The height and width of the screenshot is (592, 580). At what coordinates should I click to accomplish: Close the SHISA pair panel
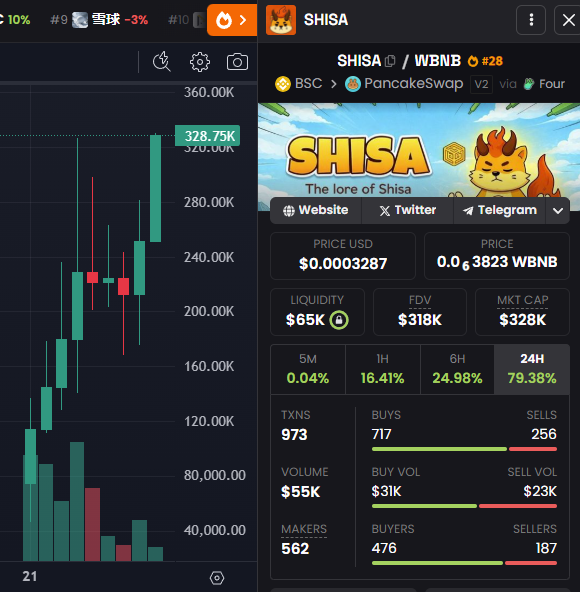coord(568,20)
